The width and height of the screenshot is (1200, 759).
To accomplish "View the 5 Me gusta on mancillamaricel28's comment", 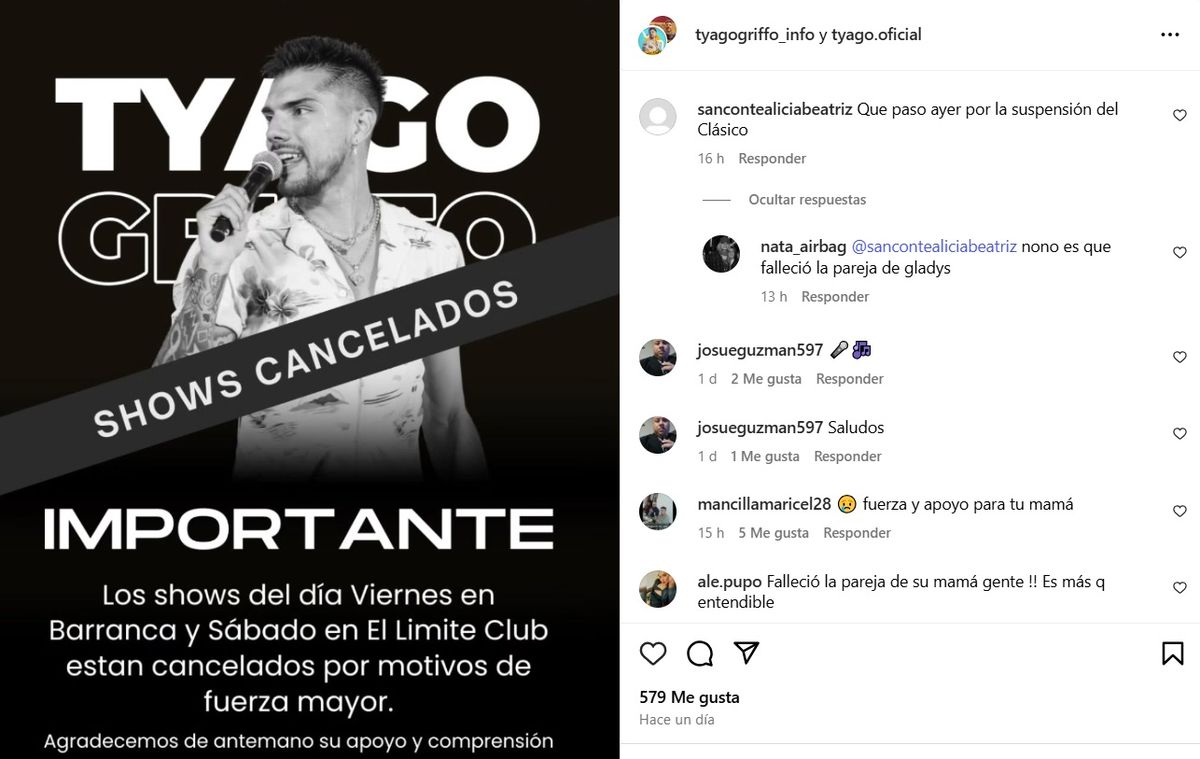I will click(x=773, y=533).
